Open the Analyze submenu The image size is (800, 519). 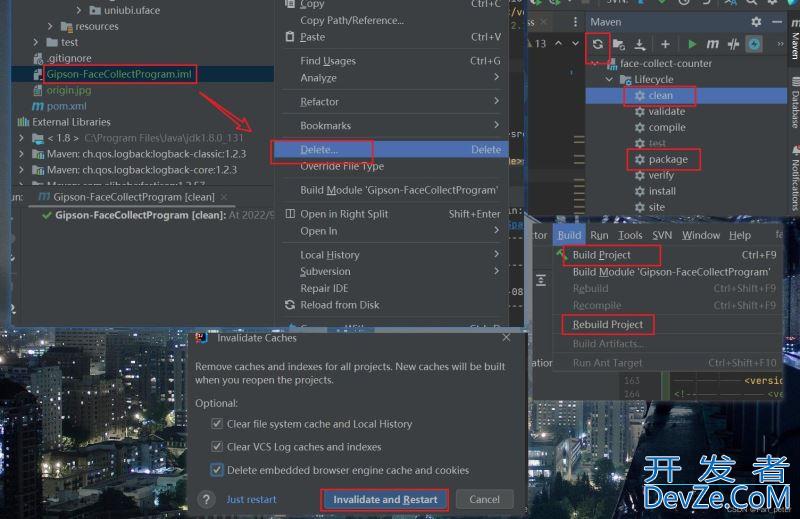pyautogui.click(x=392, y=78)
